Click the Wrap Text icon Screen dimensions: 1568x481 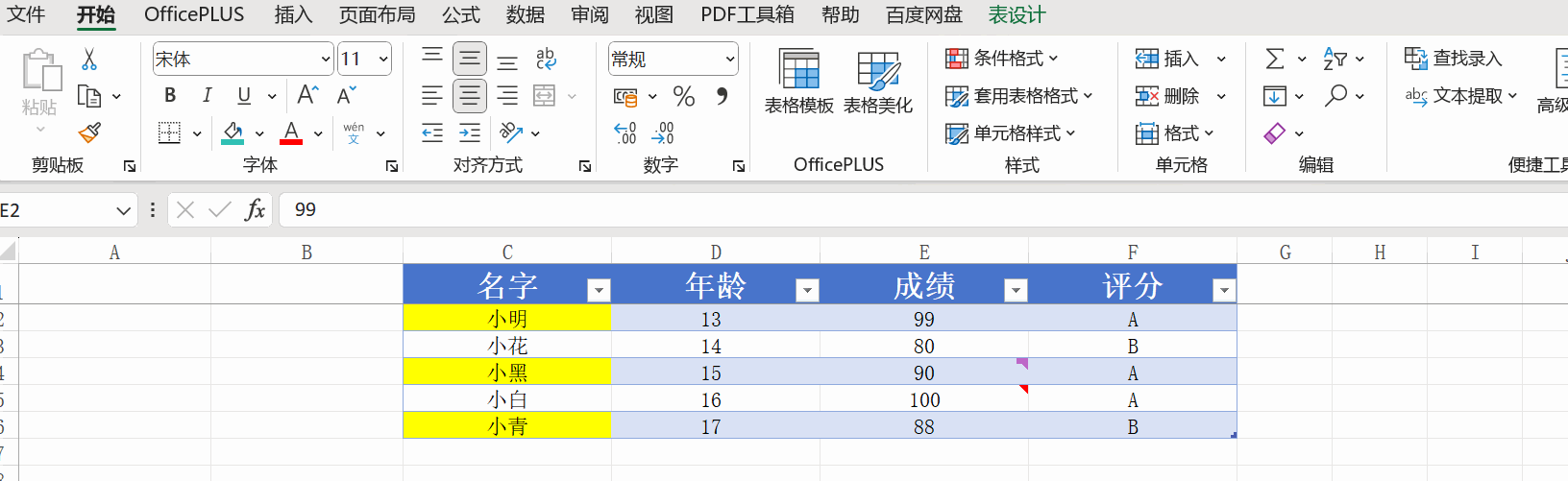(546, 60)
